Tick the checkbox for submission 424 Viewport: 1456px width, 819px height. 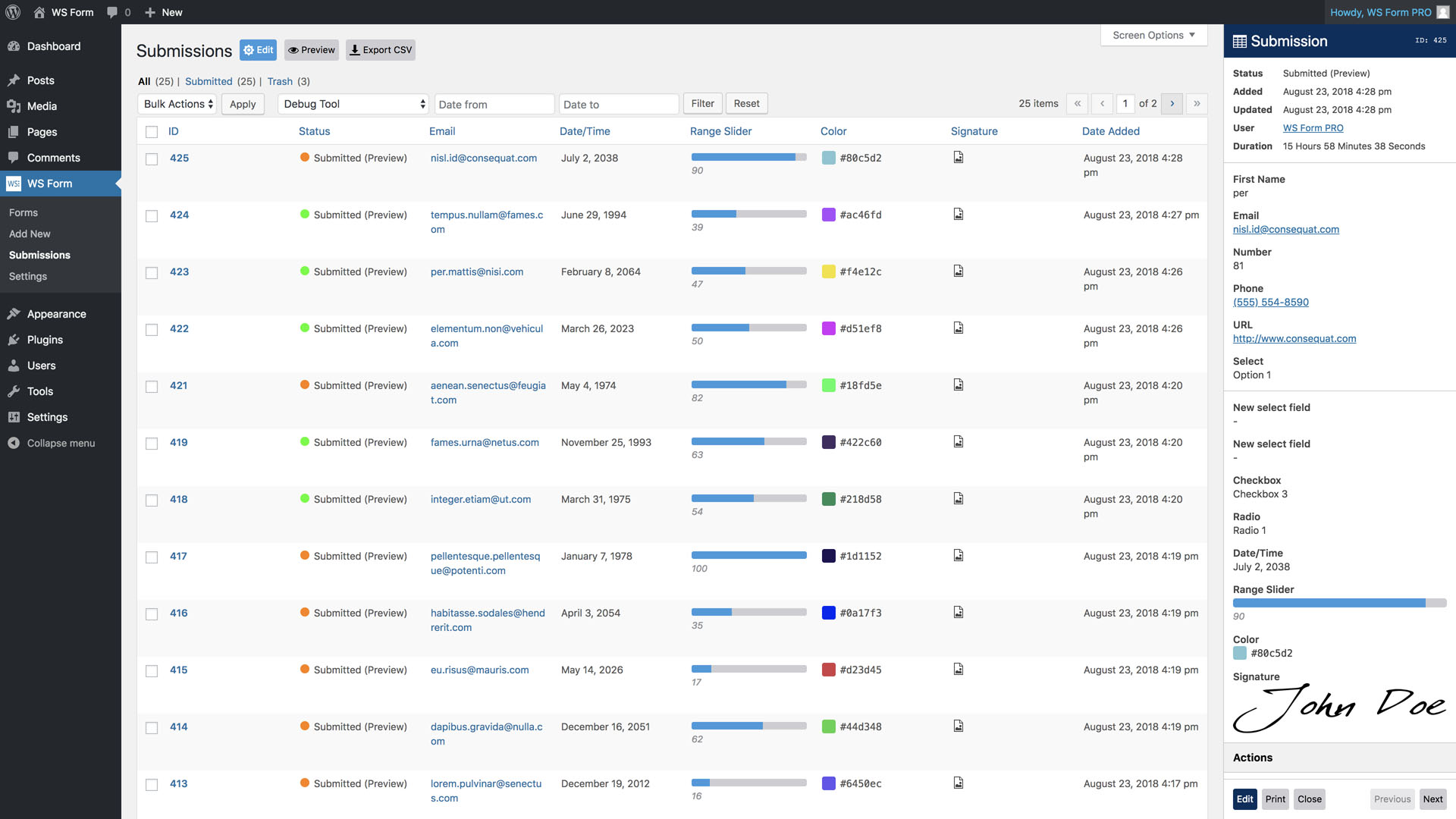pos(152,216)
